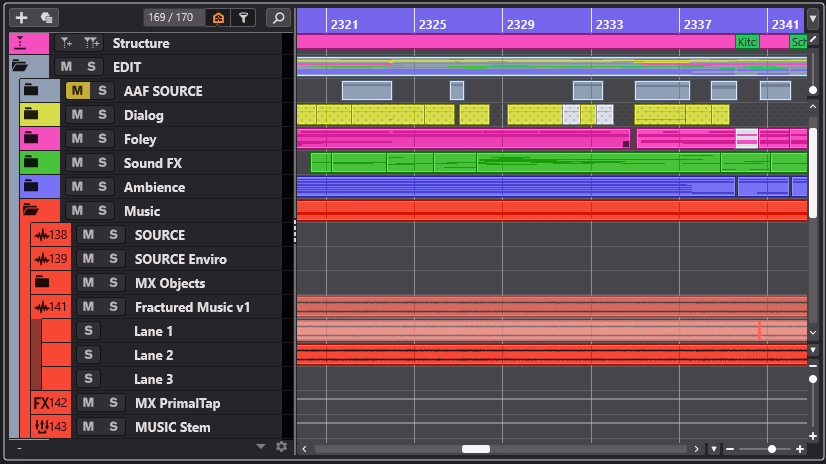Select the Fractured Music v1 track
Screen dimensions: 826x464
192,307
